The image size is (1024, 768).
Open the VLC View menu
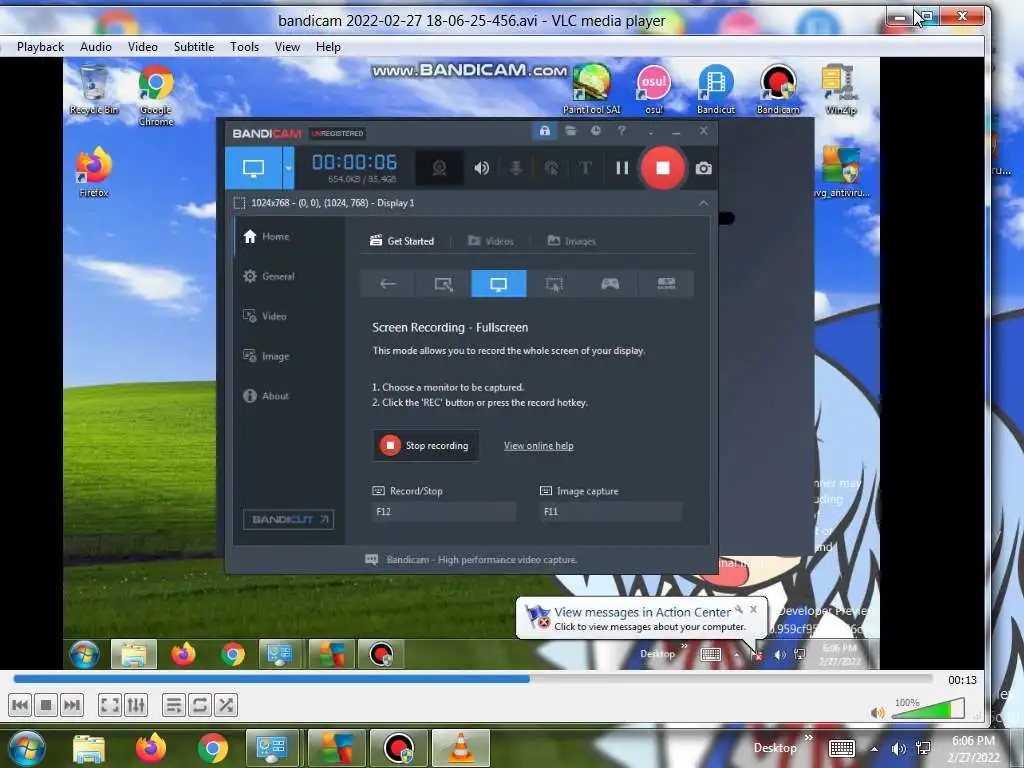(287, 47)
